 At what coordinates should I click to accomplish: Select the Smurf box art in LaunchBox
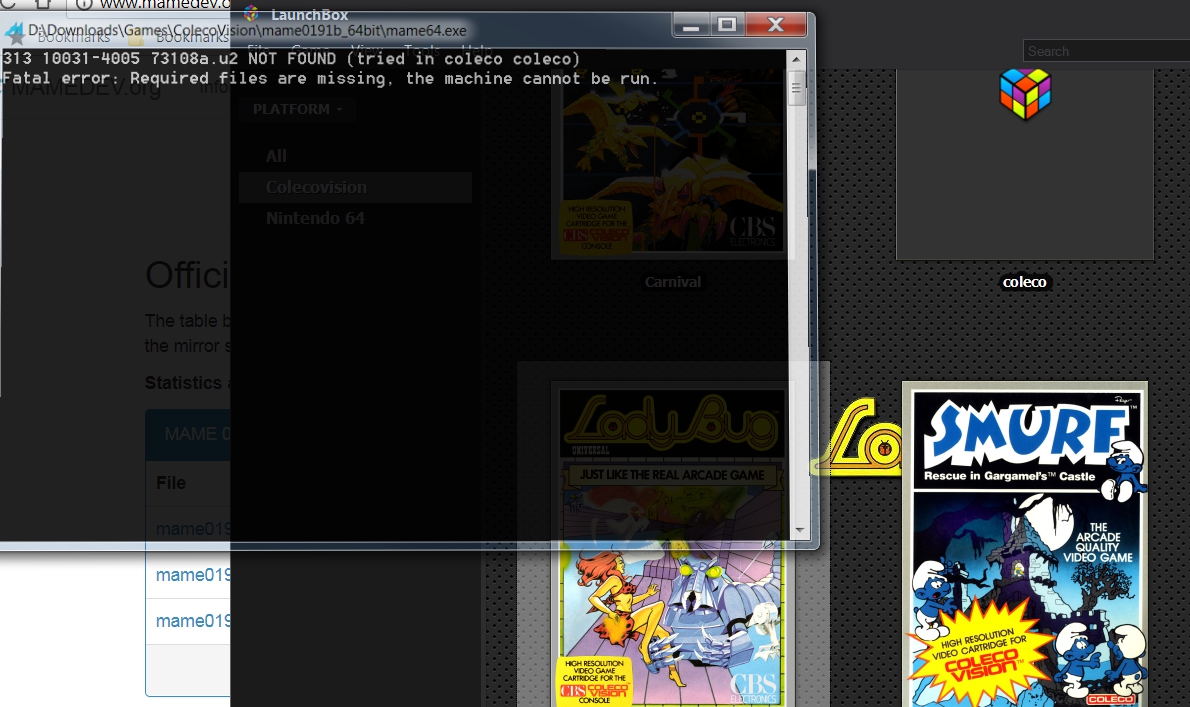[1025, 544]
